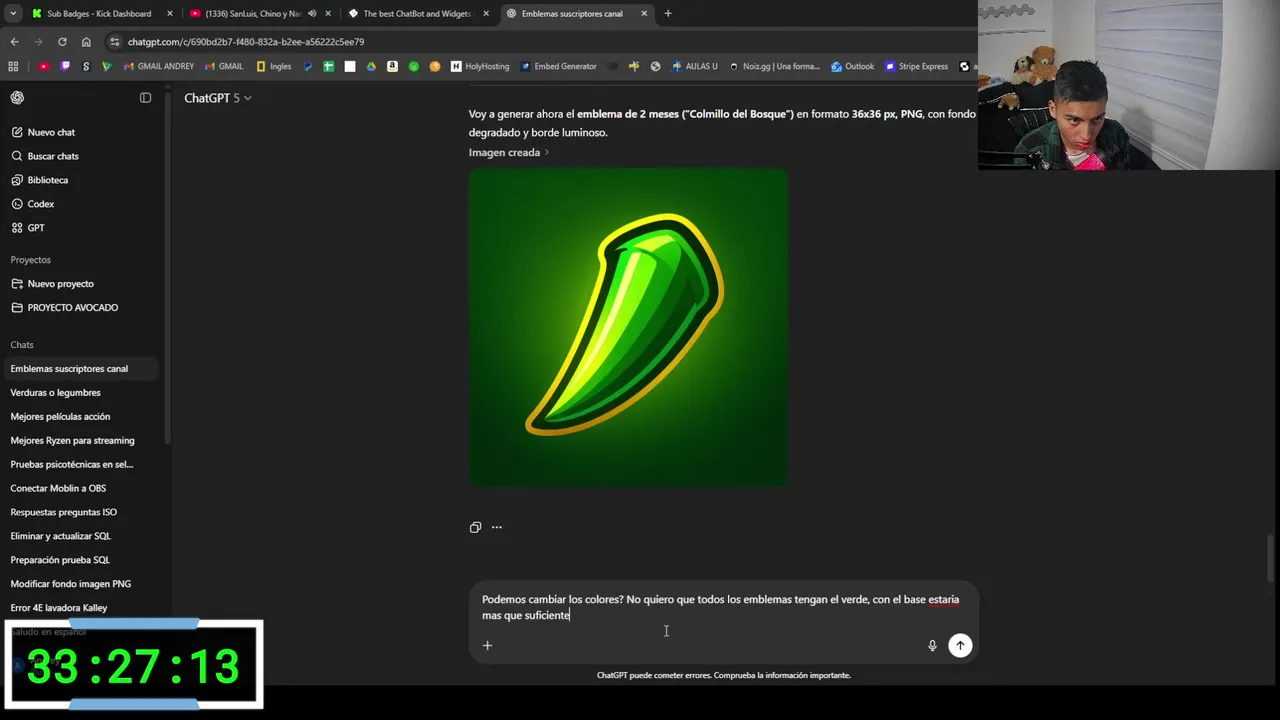The image size is (1280, 720).
Task: Click inside the message composer text
Action: (x=720, y=607)
